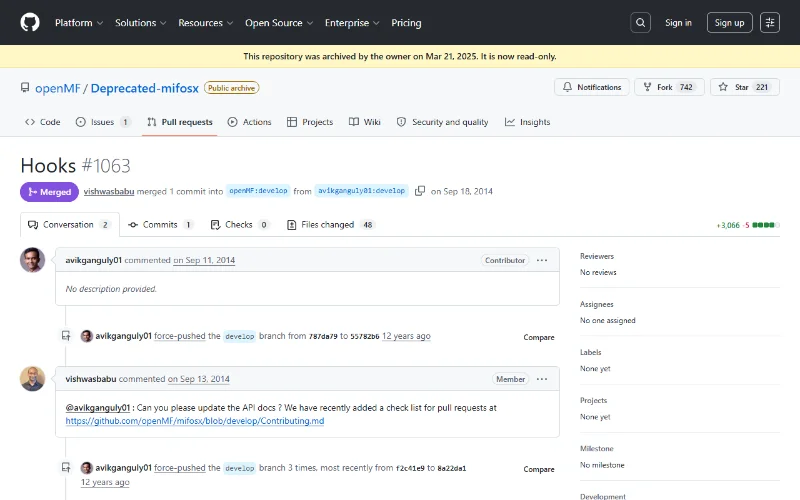Viewport: 800px width, 500px height.
Task: Click the Labels sidebar heading
Action: (590, 352)
